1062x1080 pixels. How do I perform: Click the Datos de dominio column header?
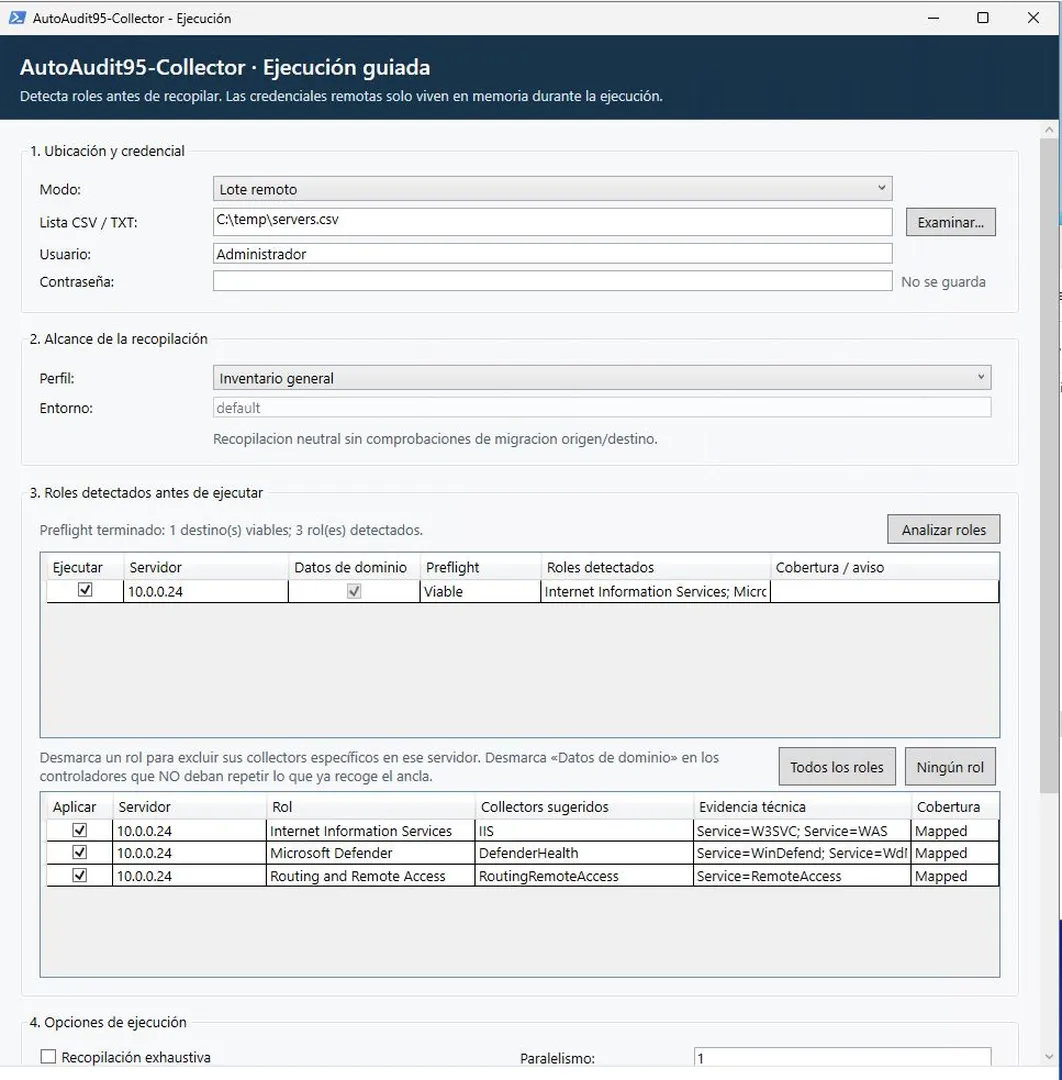coord(354,568)
